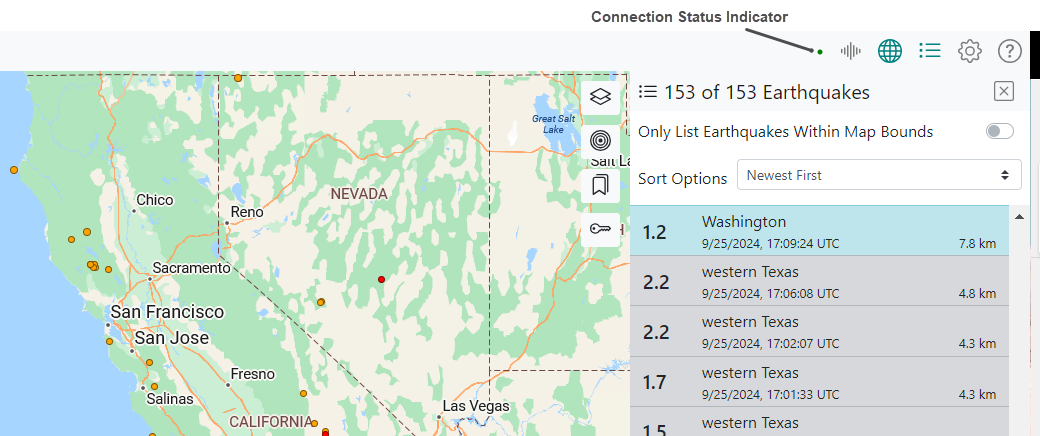Screen dimensions: 1040x436
Task: Click the orange earthquake marker near Chico
Action: (86, 232)
